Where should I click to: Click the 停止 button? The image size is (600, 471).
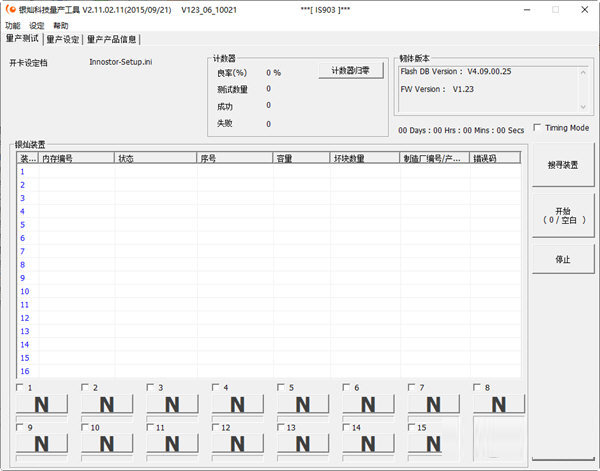[562, 259]
